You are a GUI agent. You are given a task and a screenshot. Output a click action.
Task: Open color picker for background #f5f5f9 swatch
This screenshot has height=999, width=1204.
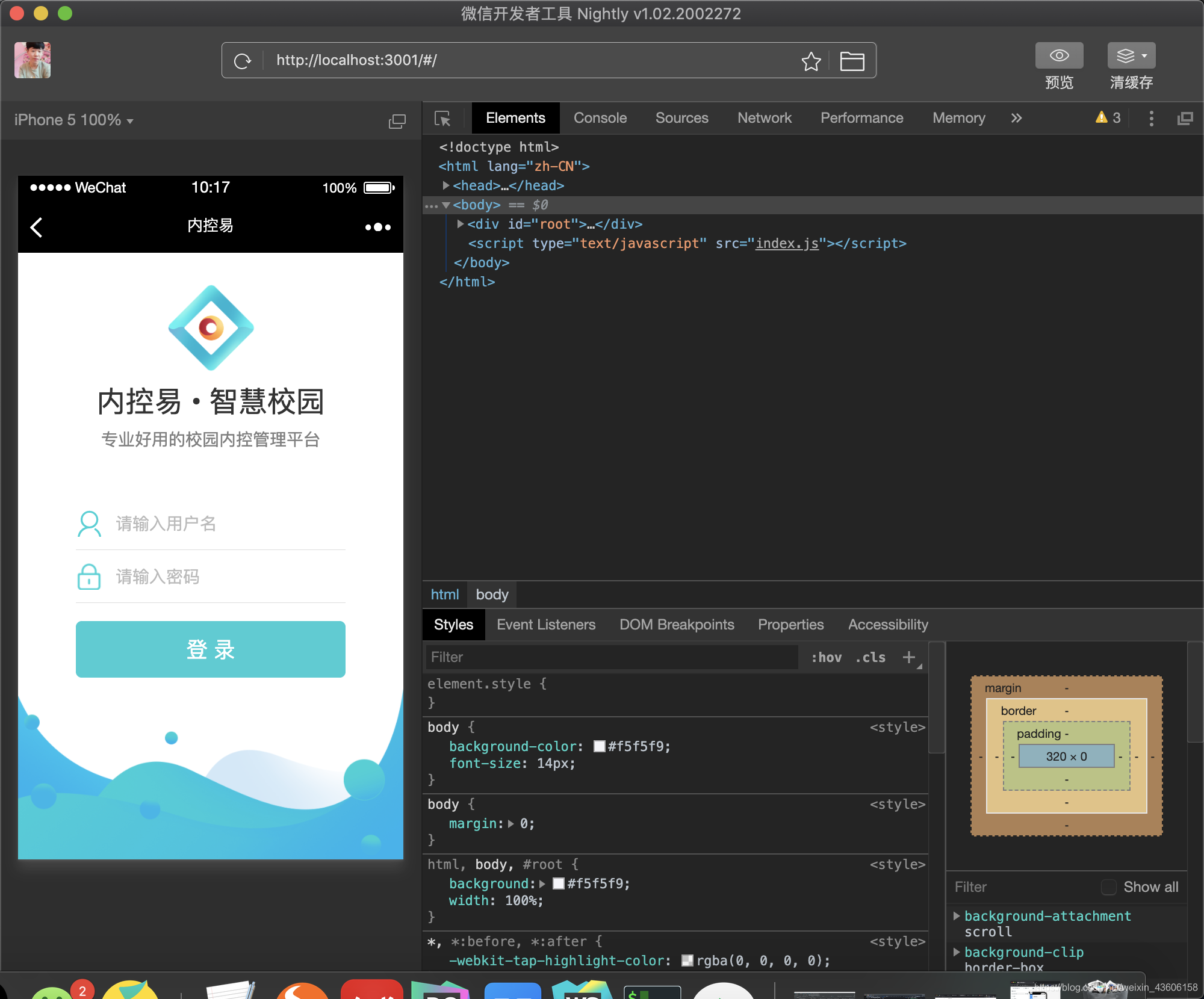pyautogui.click(x=558, y=883)
